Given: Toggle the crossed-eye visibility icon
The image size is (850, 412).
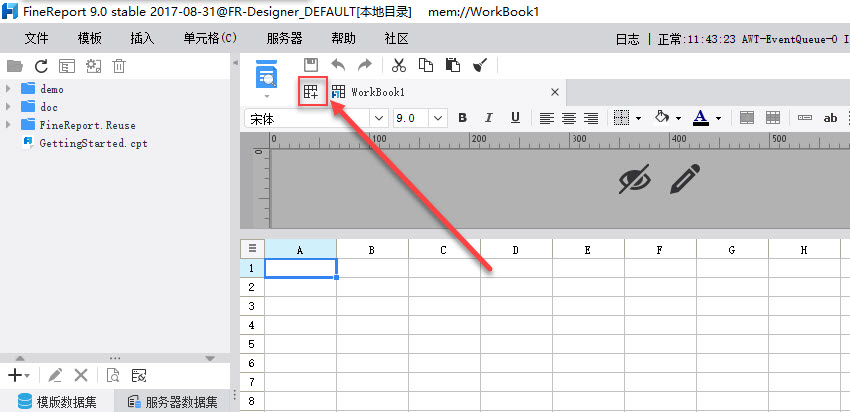Looking at the screenshot, I should 635,179.
